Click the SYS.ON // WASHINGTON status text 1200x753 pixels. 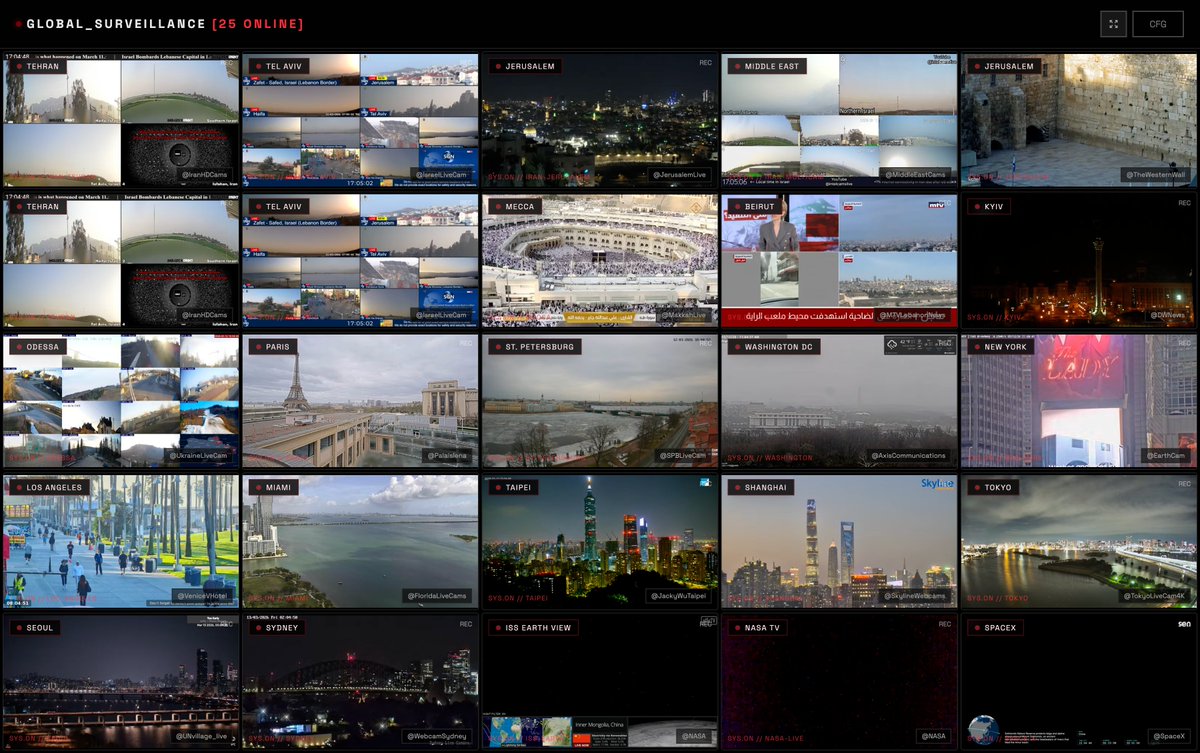770,457
